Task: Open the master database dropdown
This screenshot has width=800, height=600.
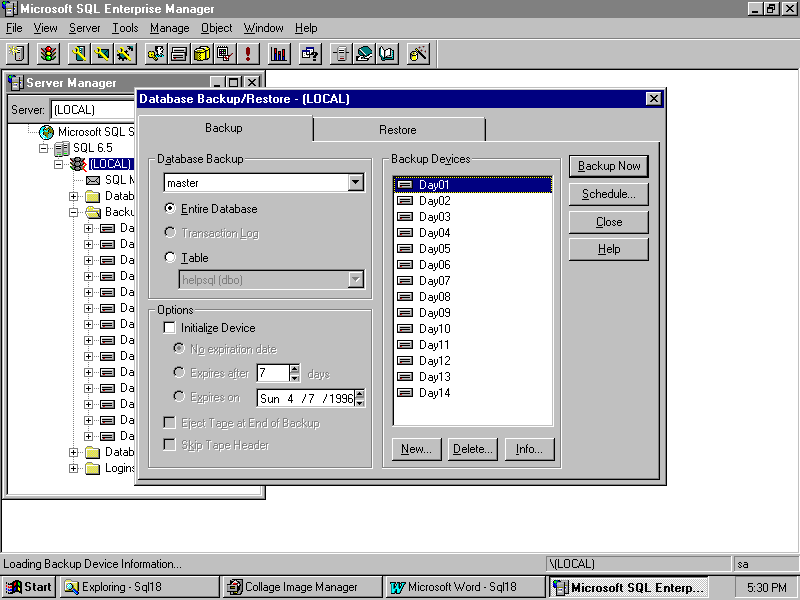Action: pos(355,183)
